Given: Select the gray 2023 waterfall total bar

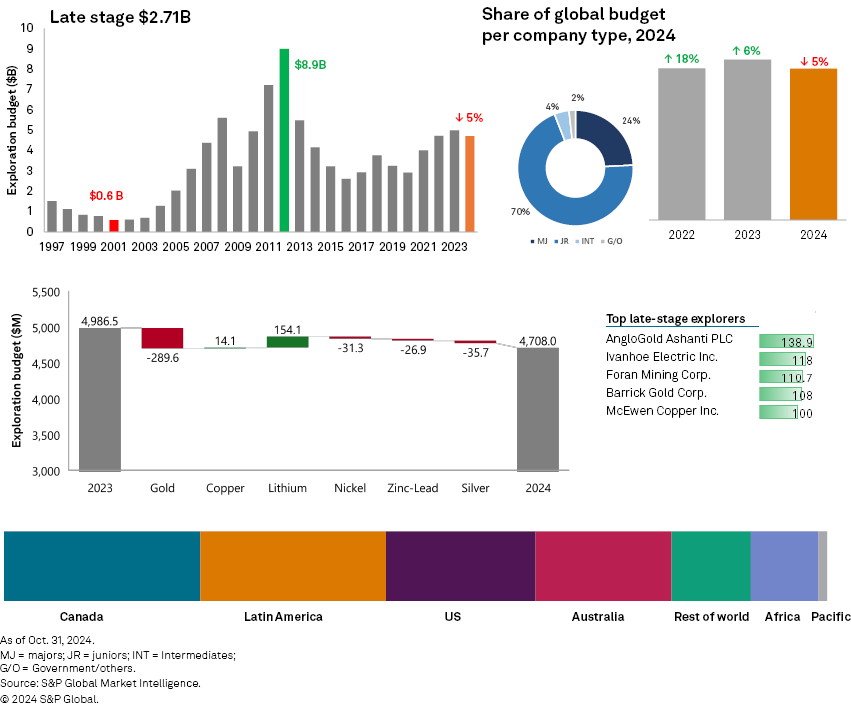Looking at the screenshot, I should pos(100,399).
